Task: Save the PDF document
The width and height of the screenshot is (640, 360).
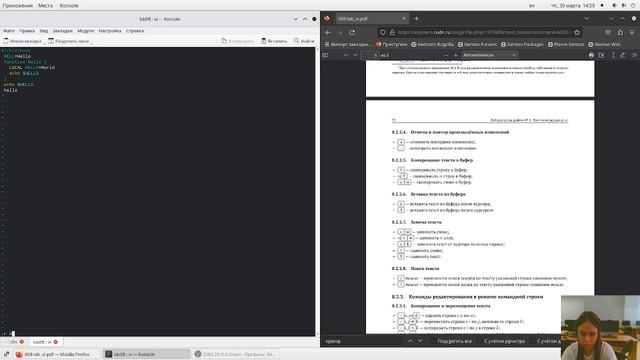Action: point(601,55)
